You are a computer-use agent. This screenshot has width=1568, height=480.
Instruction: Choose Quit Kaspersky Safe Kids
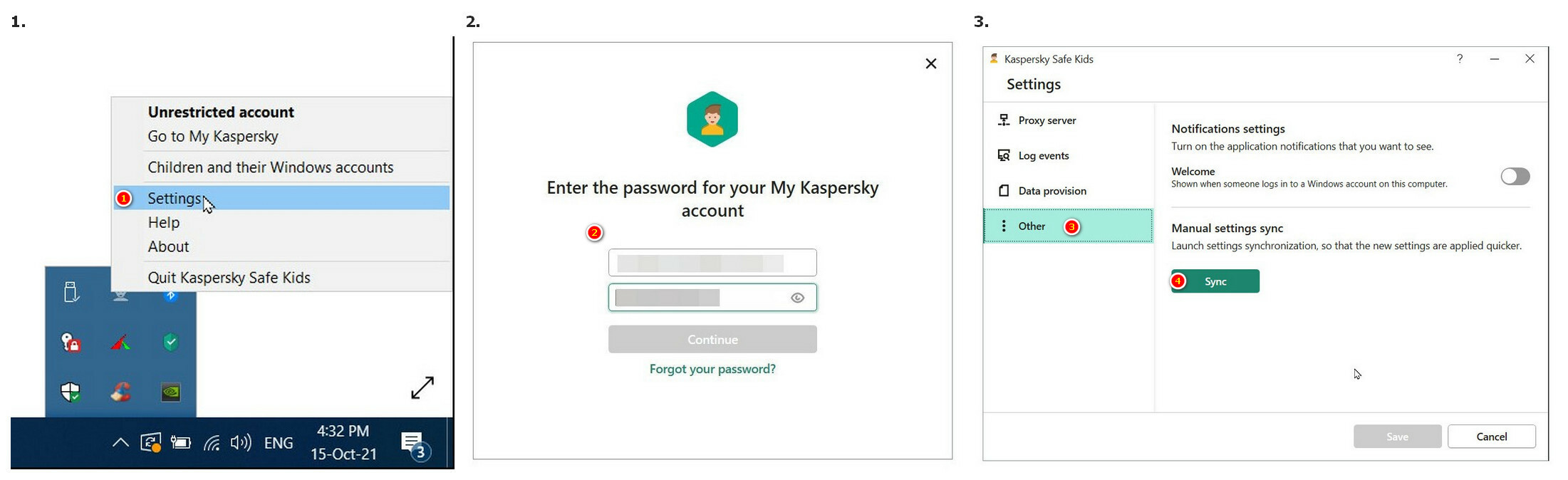(229, 278)
